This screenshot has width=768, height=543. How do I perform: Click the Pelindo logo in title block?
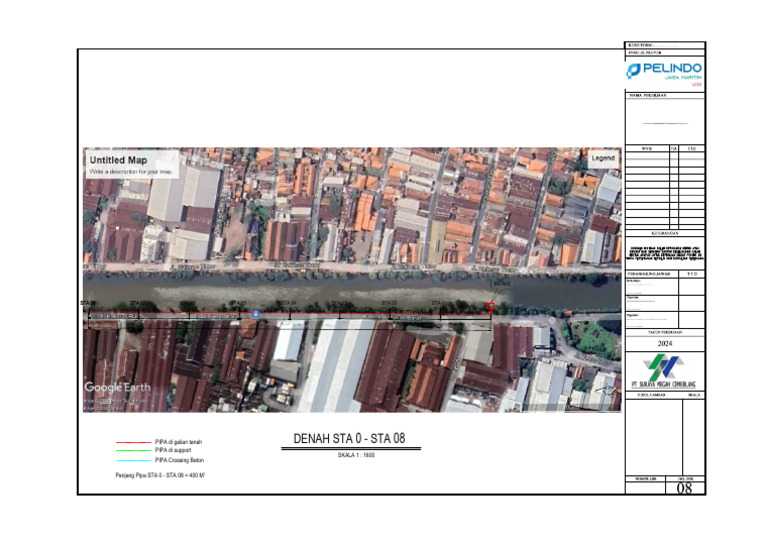pos(664,71)
